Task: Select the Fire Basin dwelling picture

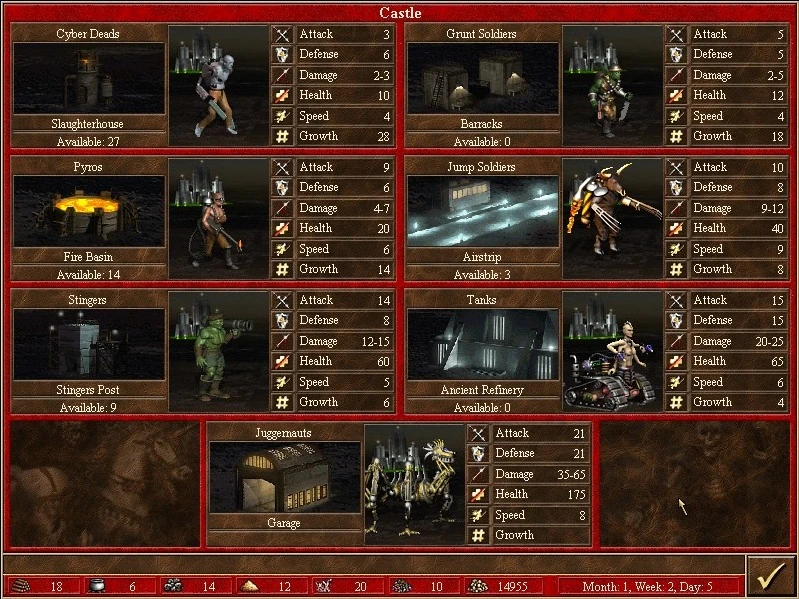Action: click(89, 211)
